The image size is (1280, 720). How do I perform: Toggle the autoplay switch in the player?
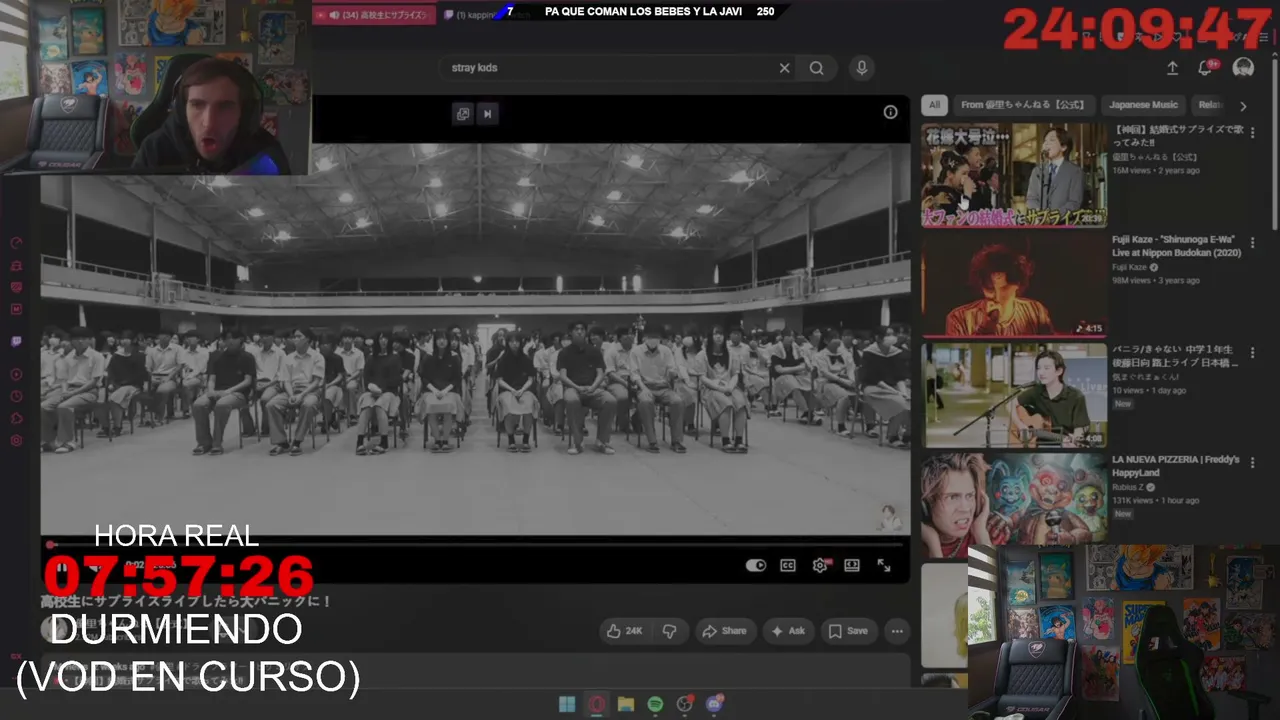(756, 565)
